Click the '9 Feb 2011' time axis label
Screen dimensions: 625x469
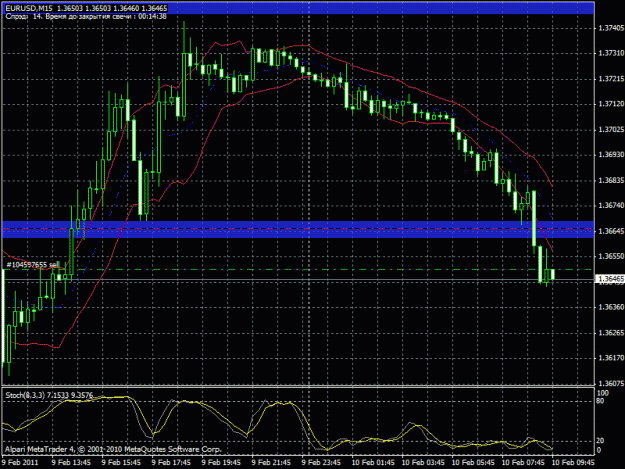click(20, 462)
